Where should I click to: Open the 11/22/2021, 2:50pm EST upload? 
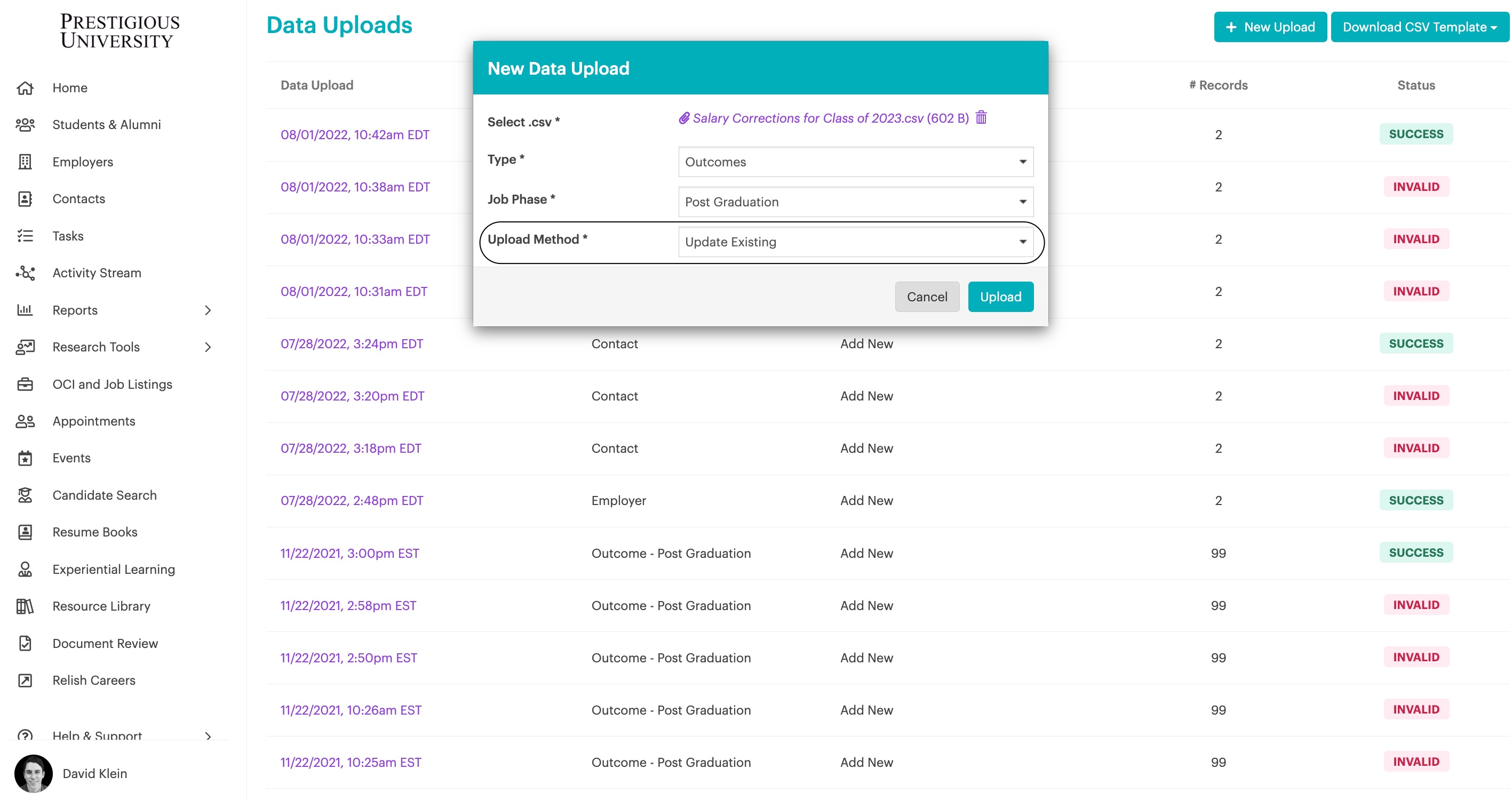click(x=348, y=658)
